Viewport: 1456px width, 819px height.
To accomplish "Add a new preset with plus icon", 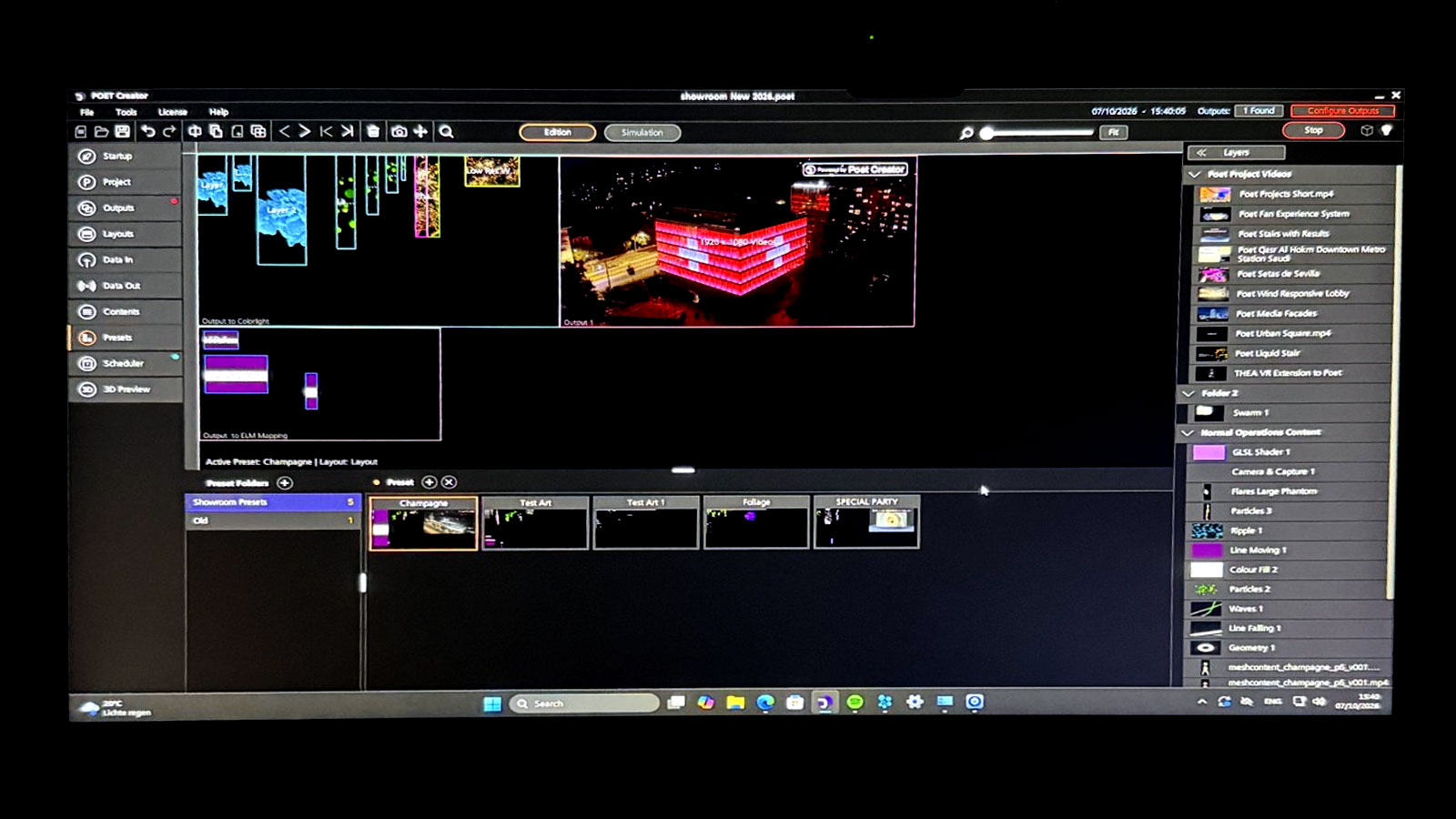I will point(430,481).
